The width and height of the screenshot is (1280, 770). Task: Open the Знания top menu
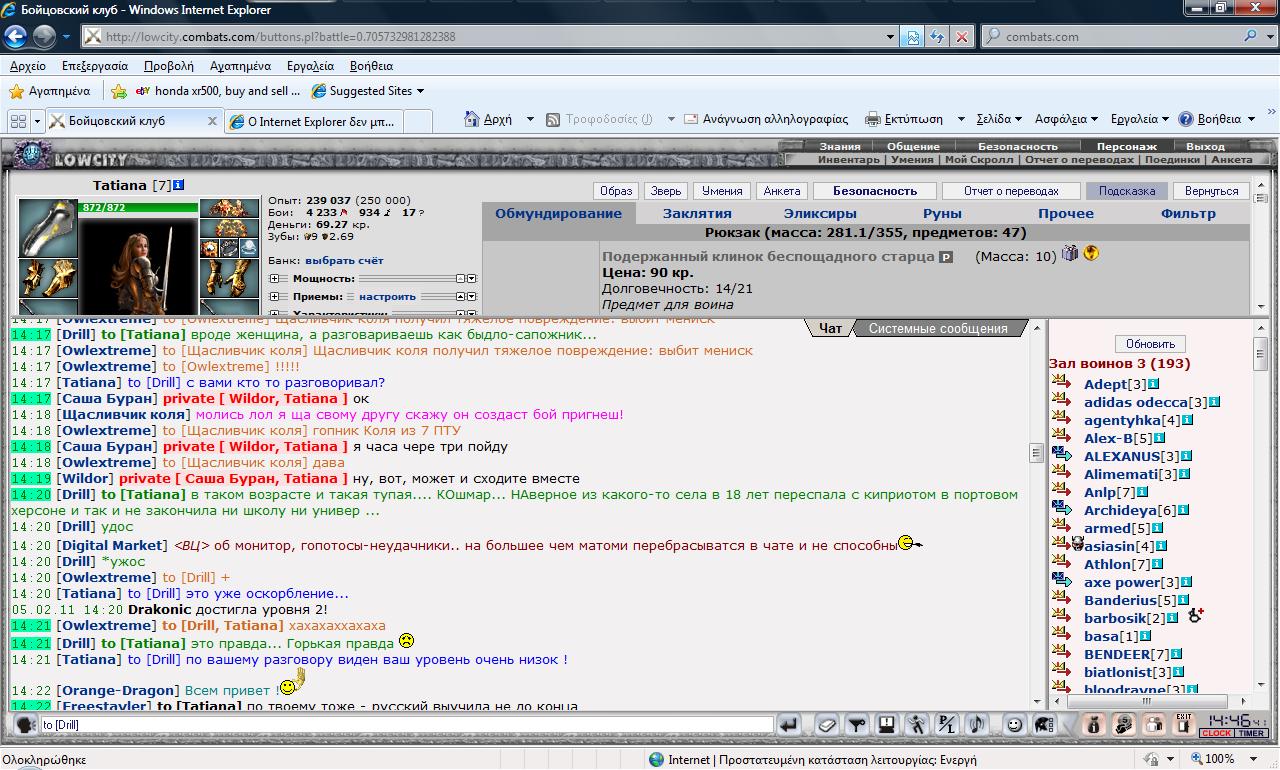(840, 146)
